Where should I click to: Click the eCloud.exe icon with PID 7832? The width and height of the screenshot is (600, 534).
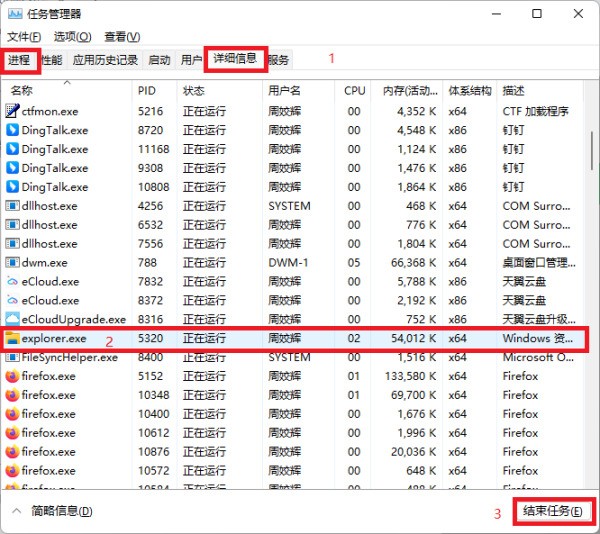(x=12, y=282)
